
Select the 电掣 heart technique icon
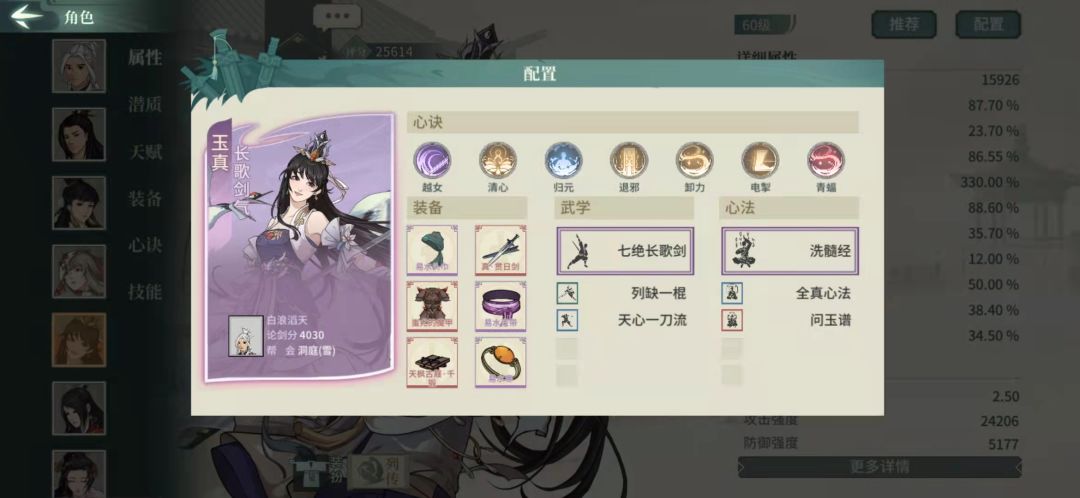click(x=760, y=160)
